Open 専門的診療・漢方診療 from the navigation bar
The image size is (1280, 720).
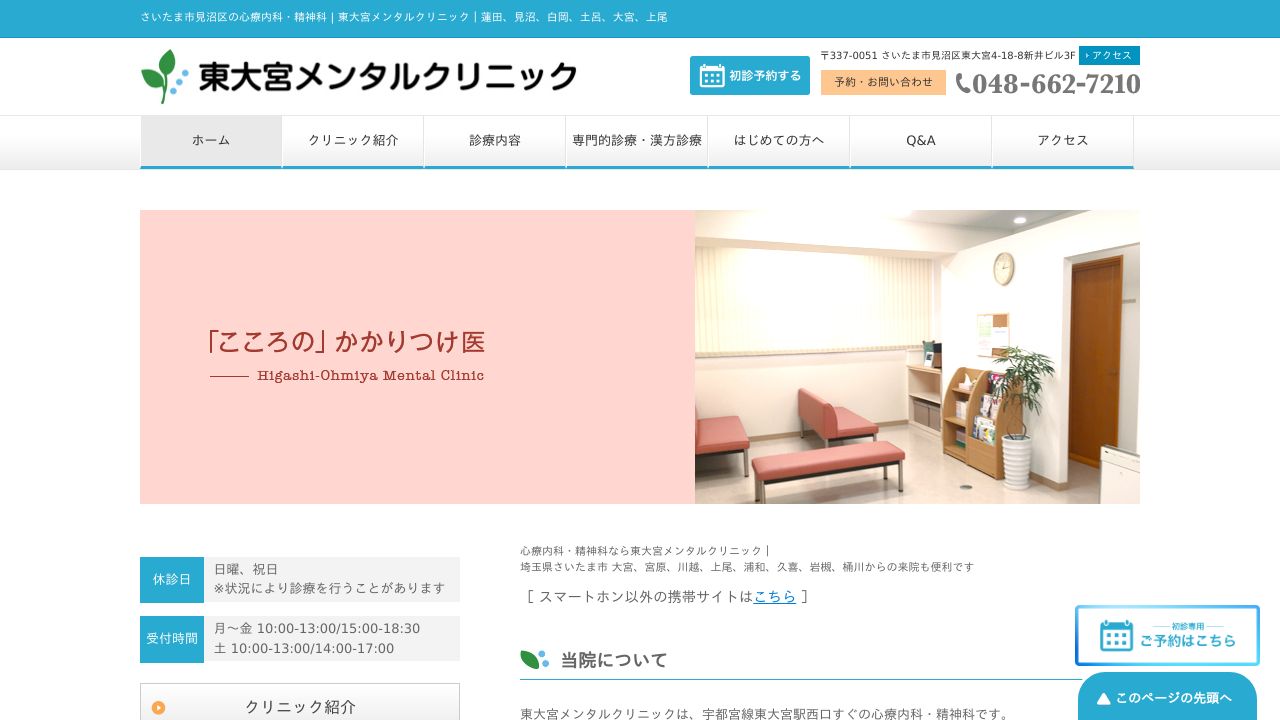pos(637,140)
